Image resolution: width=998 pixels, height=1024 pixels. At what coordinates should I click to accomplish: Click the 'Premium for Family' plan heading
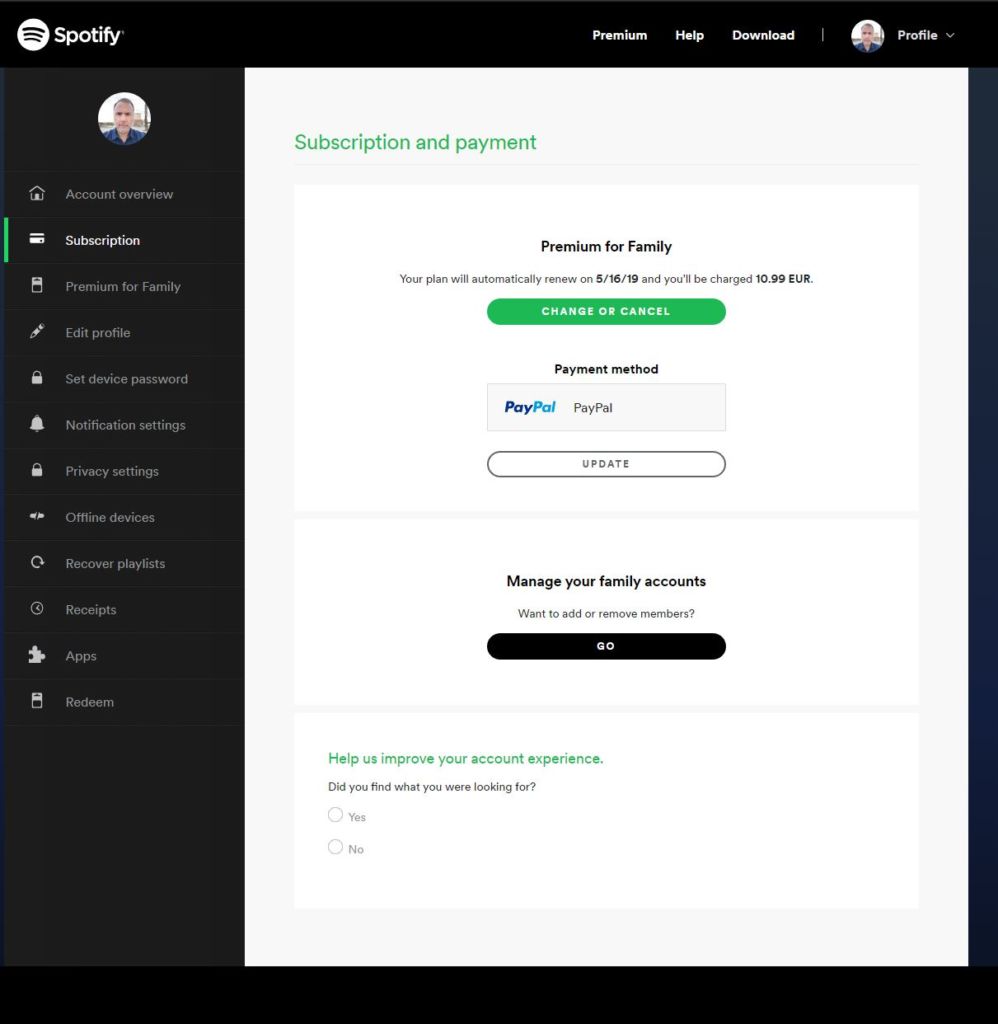tap(606, 247)
